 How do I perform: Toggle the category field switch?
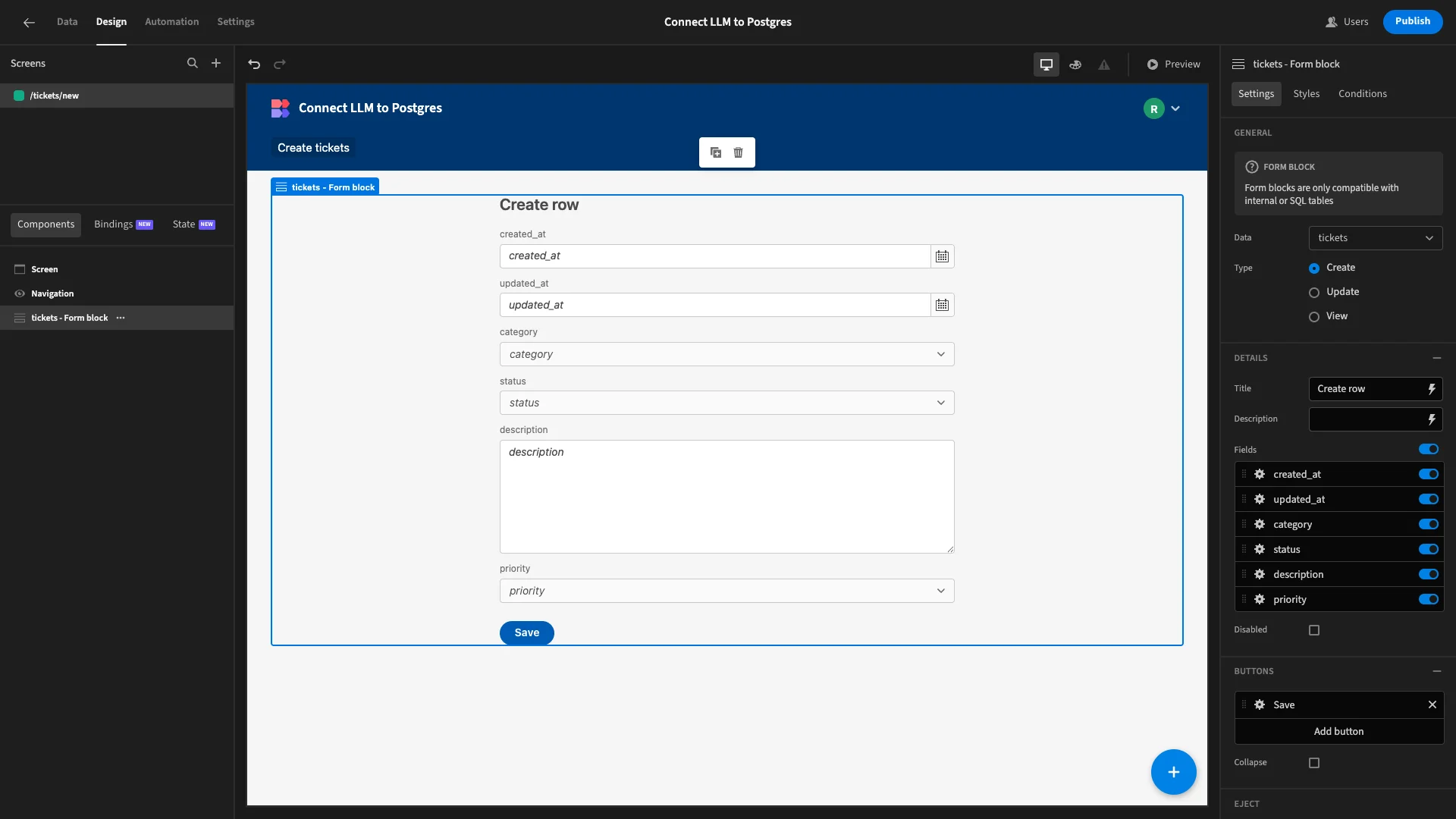point(1429,524)
